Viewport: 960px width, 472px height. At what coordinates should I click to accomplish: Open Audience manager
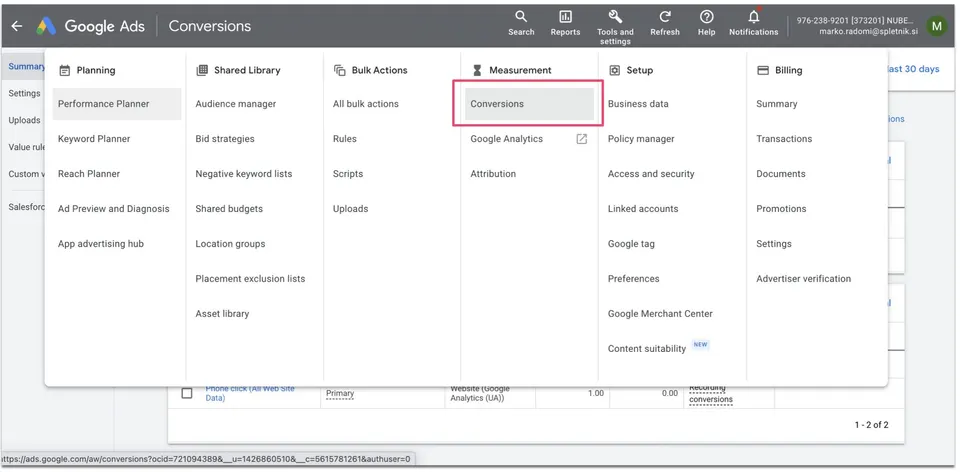pos(236,104)
